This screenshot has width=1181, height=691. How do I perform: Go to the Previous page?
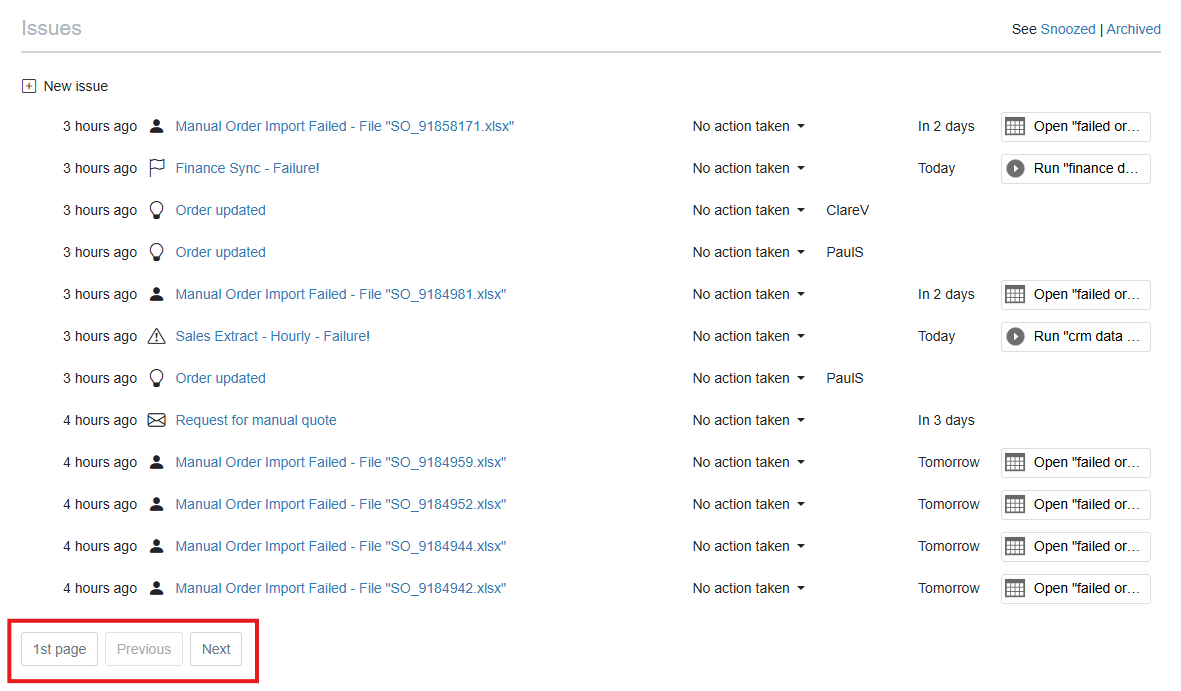144,649
